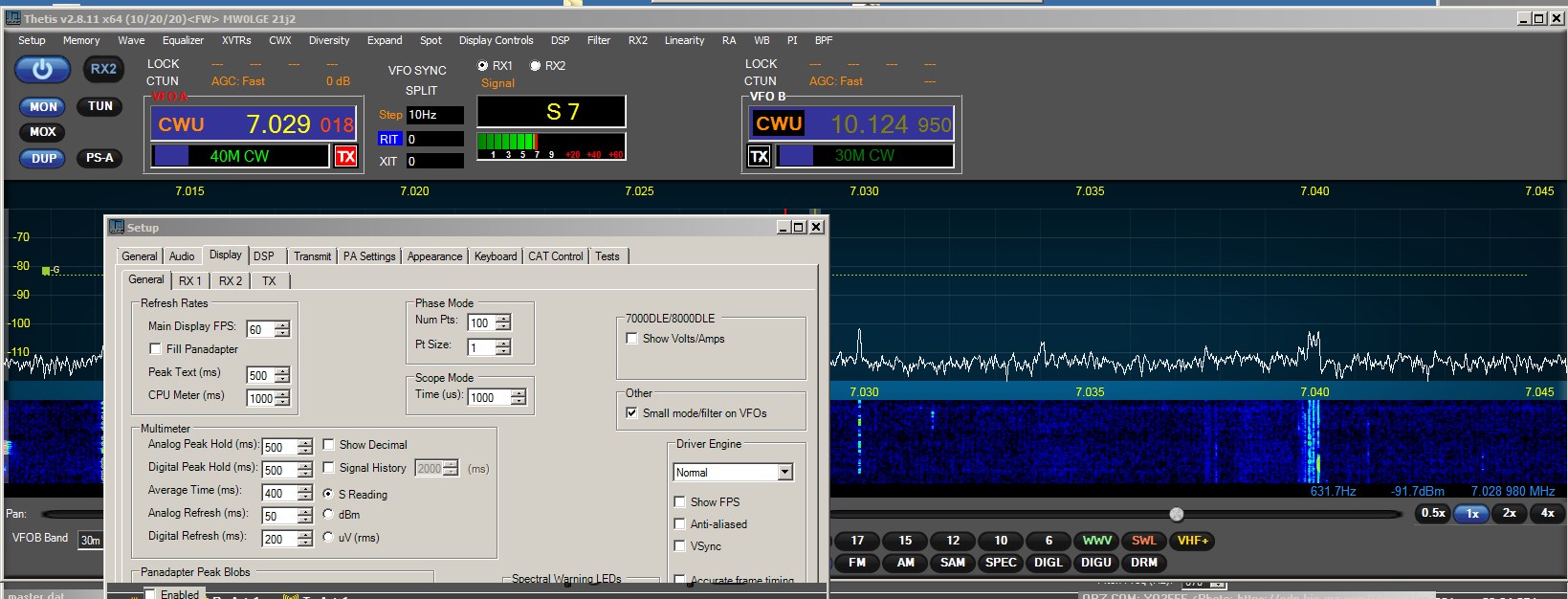1568x599 pixels.
Task: Click the red TX indicator on VFO A
Action: pyautogui.click(x=345, y=156)
